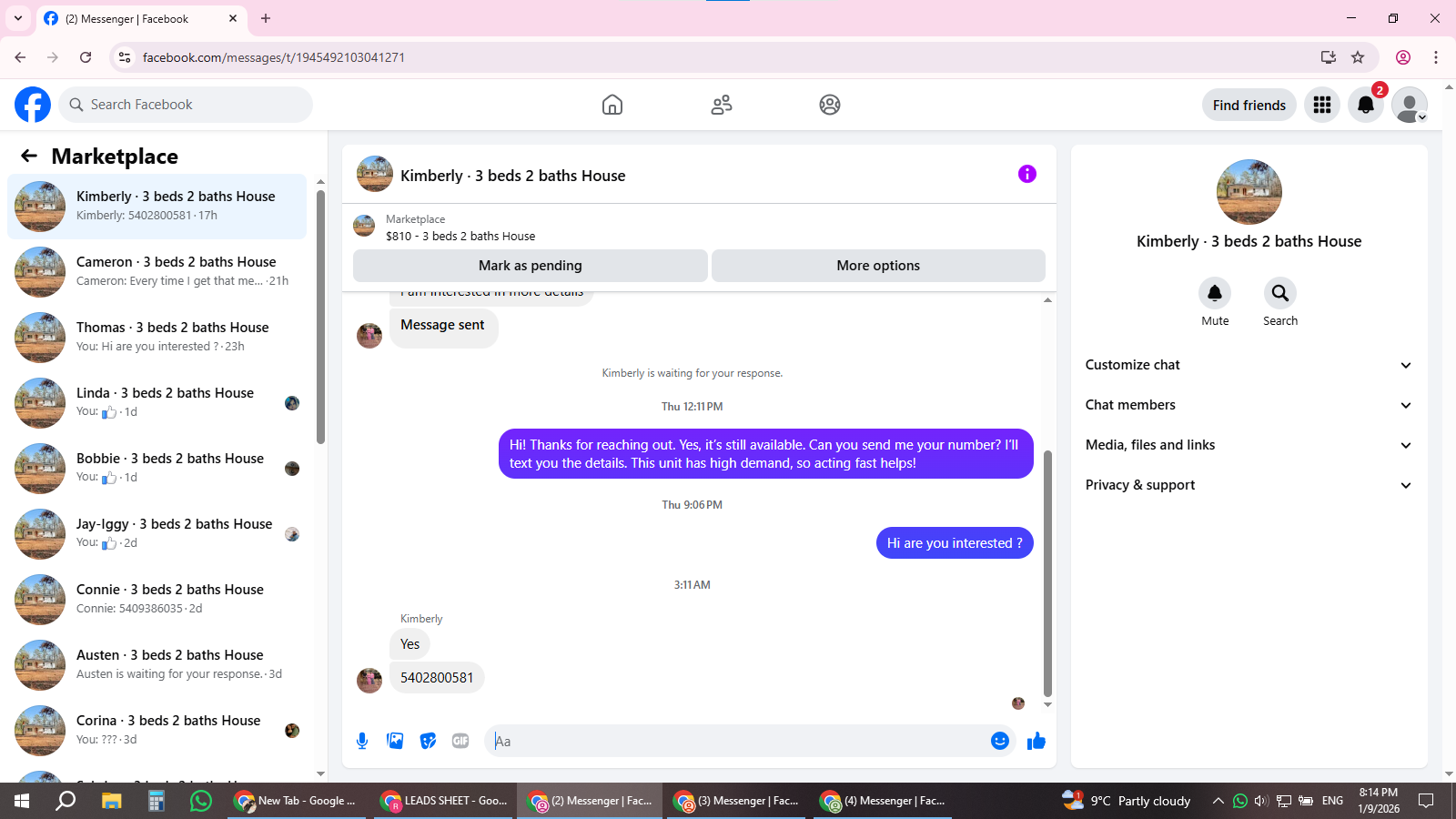Open the Menu grid icon
Screen dimensions: 1456x819
1322,105
